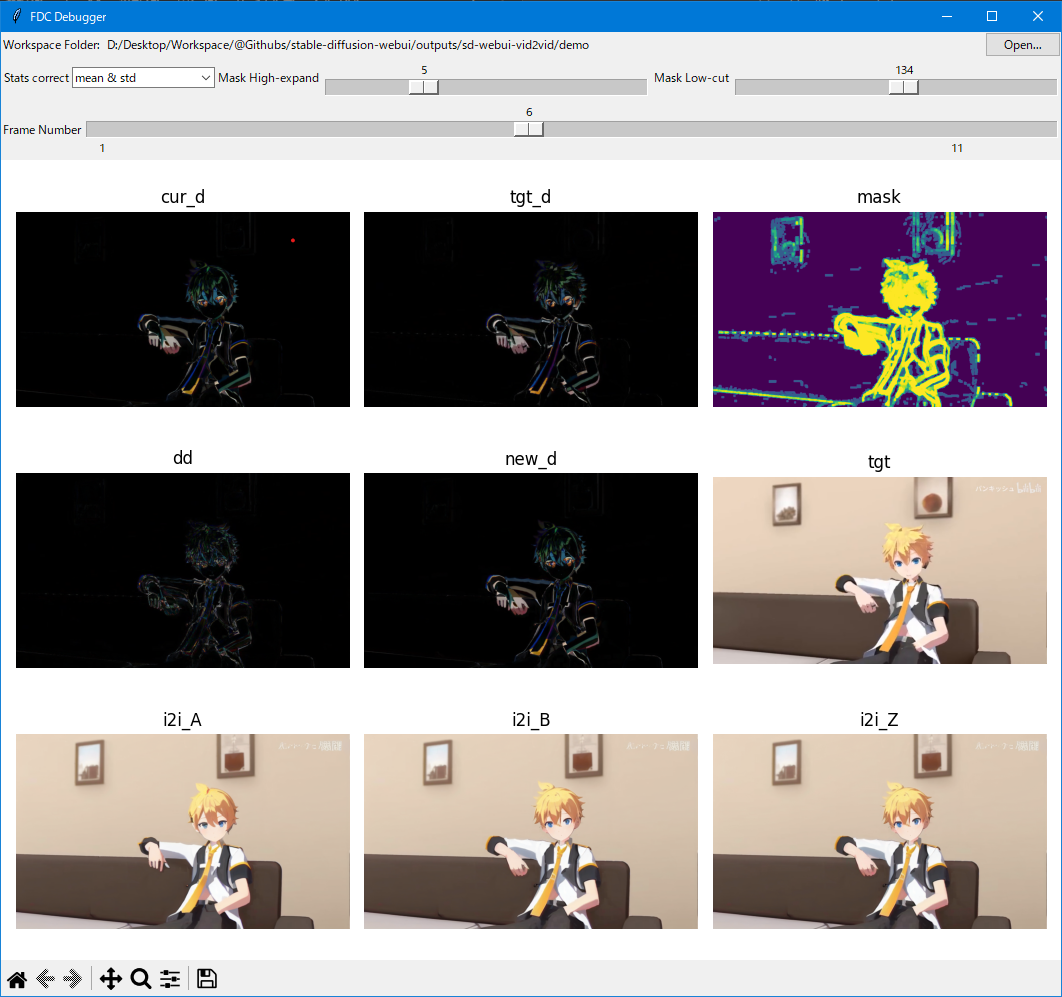This screenshot has height=997, width=1062.
Task: Click the FDC Debugger feather window icon
Action: [x=16, y=16]
